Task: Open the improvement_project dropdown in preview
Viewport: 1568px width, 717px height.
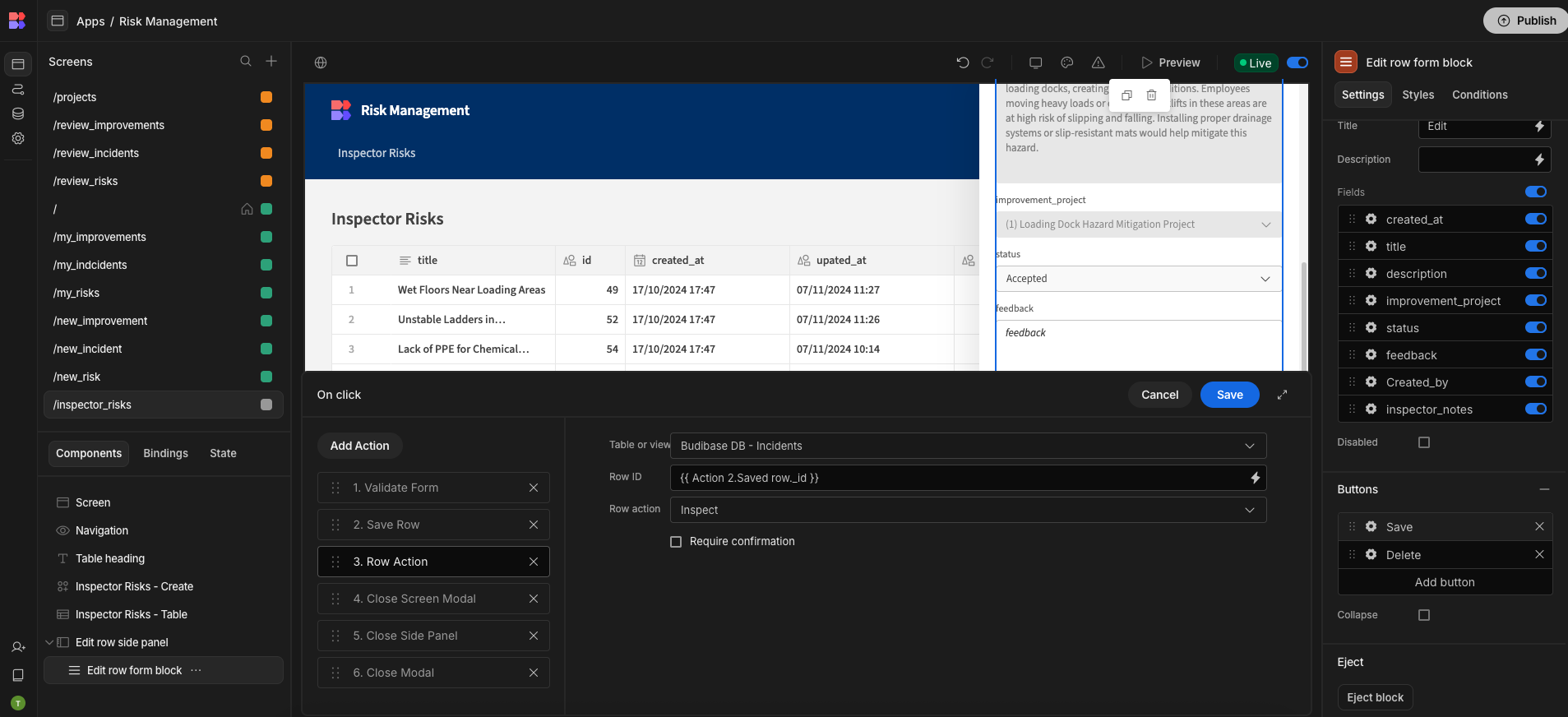Action: (1138, 224)
